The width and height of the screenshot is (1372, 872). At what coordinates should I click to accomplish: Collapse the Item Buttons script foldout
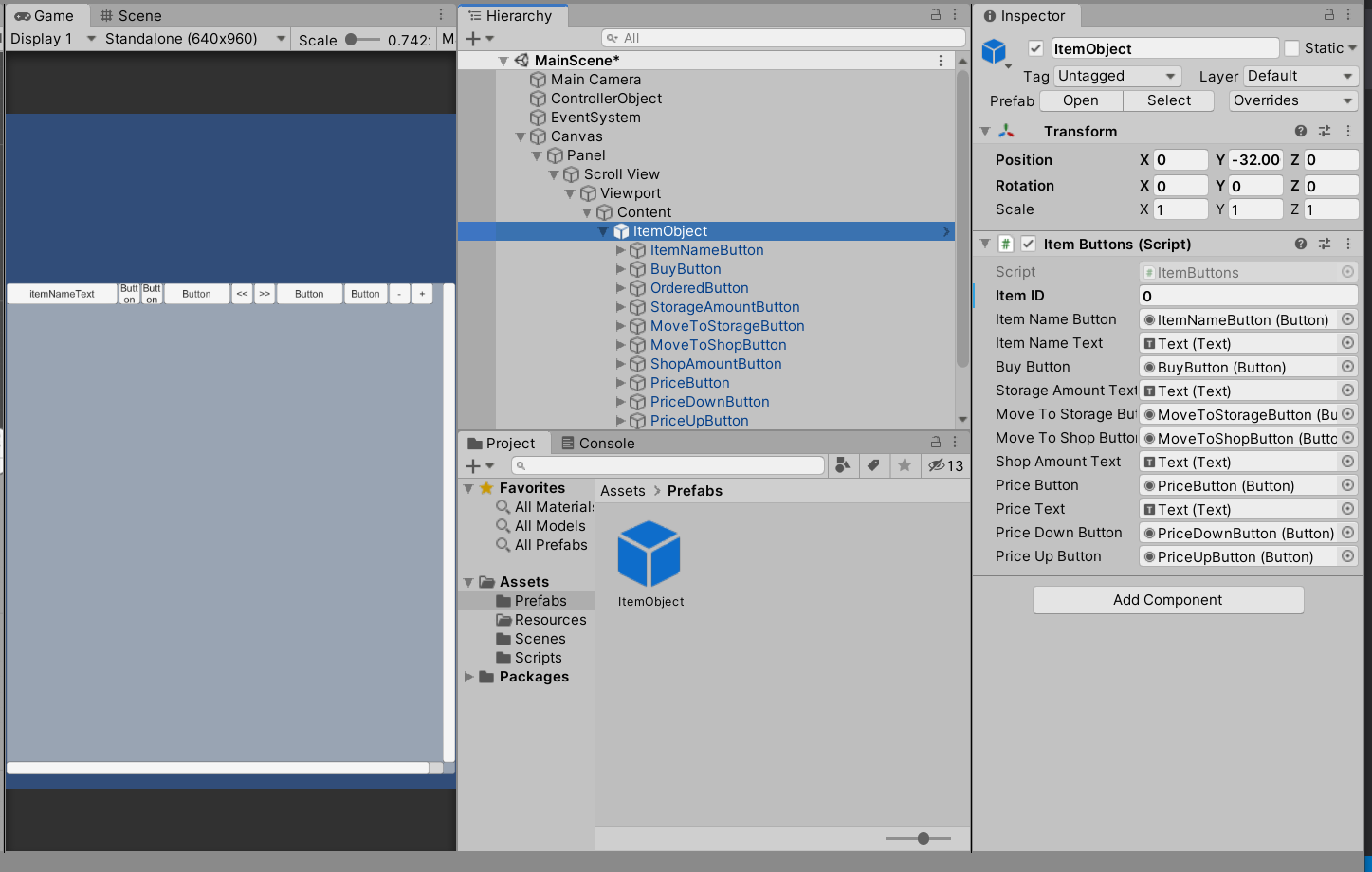tap(985, 244)
